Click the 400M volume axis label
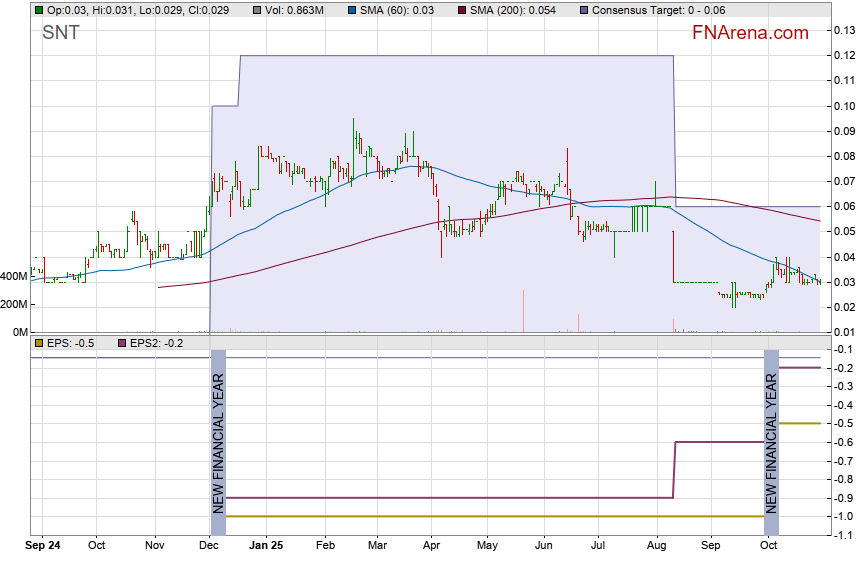859x566 pixels. coord(15,276)
